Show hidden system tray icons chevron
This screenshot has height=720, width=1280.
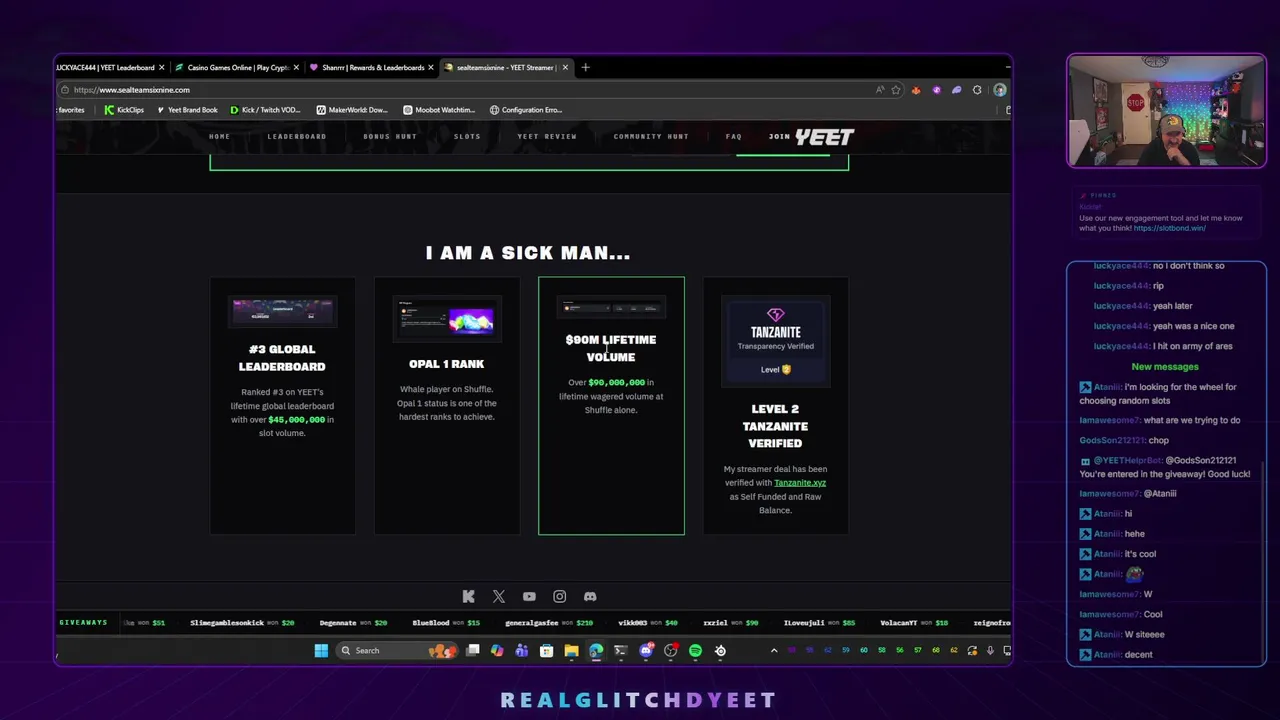[773, 650]
